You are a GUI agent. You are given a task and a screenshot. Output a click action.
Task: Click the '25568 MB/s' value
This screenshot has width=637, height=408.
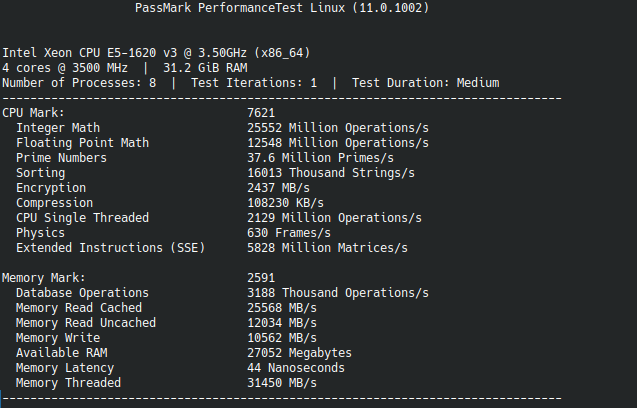coord(282,308)
